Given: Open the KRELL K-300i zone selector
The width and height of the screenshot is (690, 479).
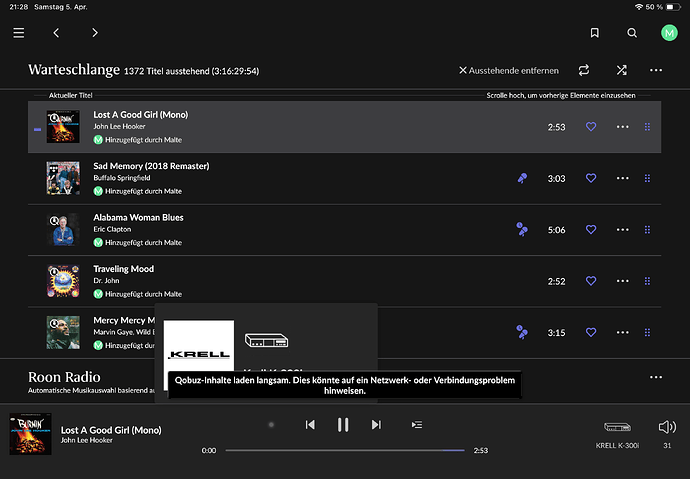Looking at the screenshot, I should tap(617, 434).
